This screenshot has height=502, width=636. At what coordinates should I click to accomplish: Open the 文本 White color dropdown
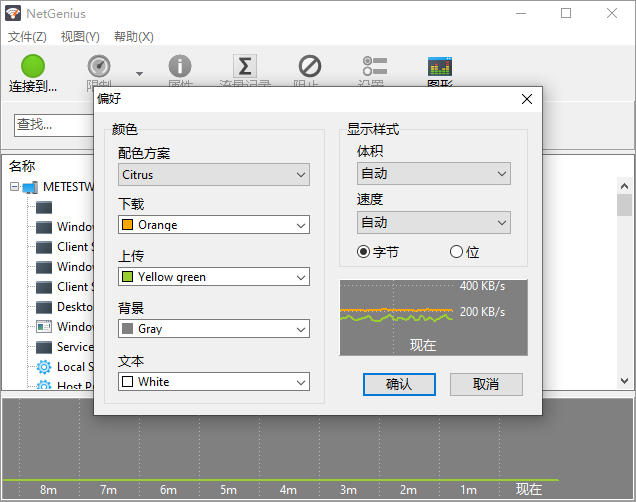pyautogui.click(x=214, y=382)
